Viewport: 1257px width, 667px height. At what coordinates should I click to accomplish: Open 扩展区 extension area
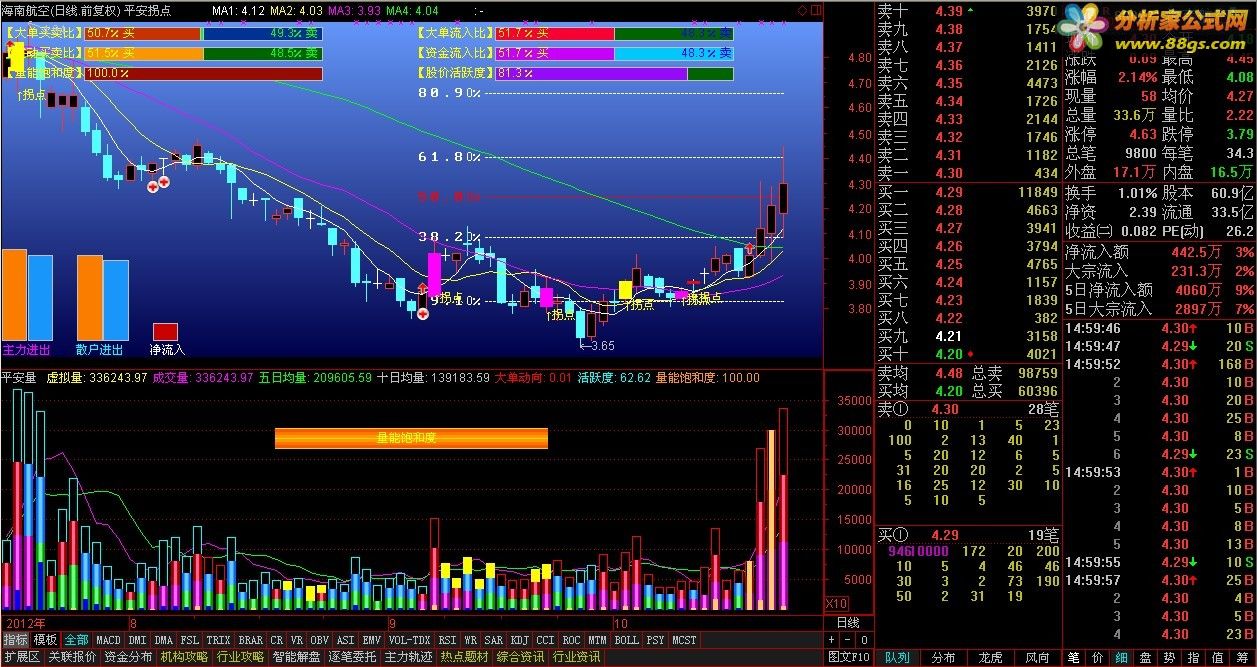[21, 658]
